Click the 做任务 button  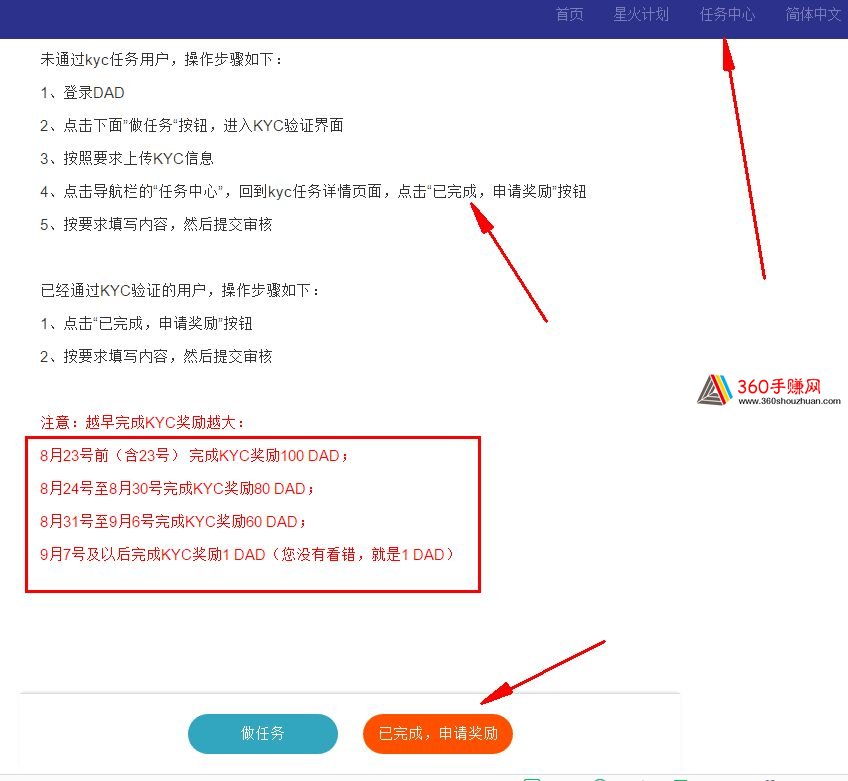(x=263, y=733)
